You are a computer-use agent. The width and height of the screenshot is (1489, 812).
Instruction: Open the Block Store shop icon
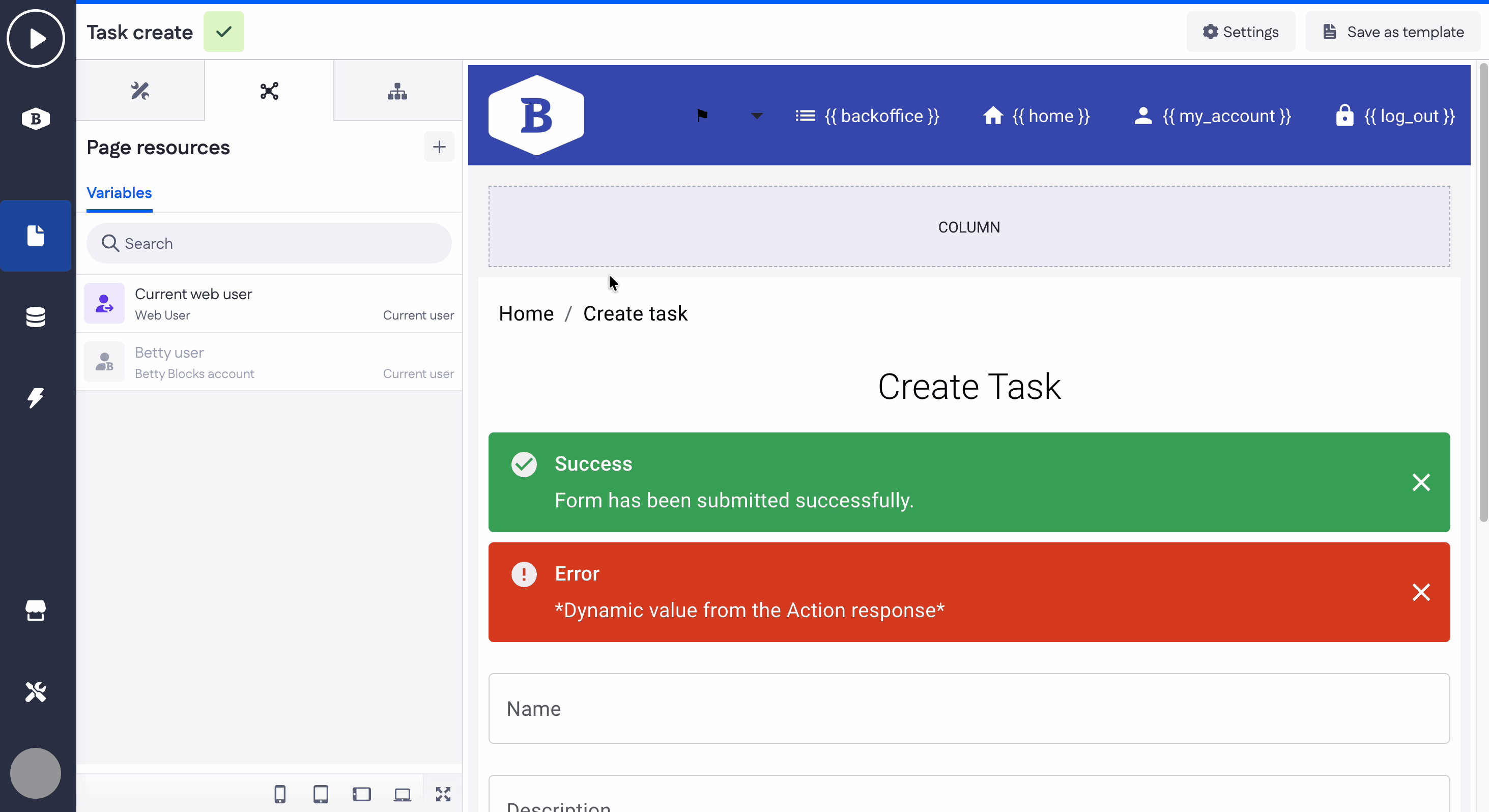pyautogui.click(x=36, y=611)
